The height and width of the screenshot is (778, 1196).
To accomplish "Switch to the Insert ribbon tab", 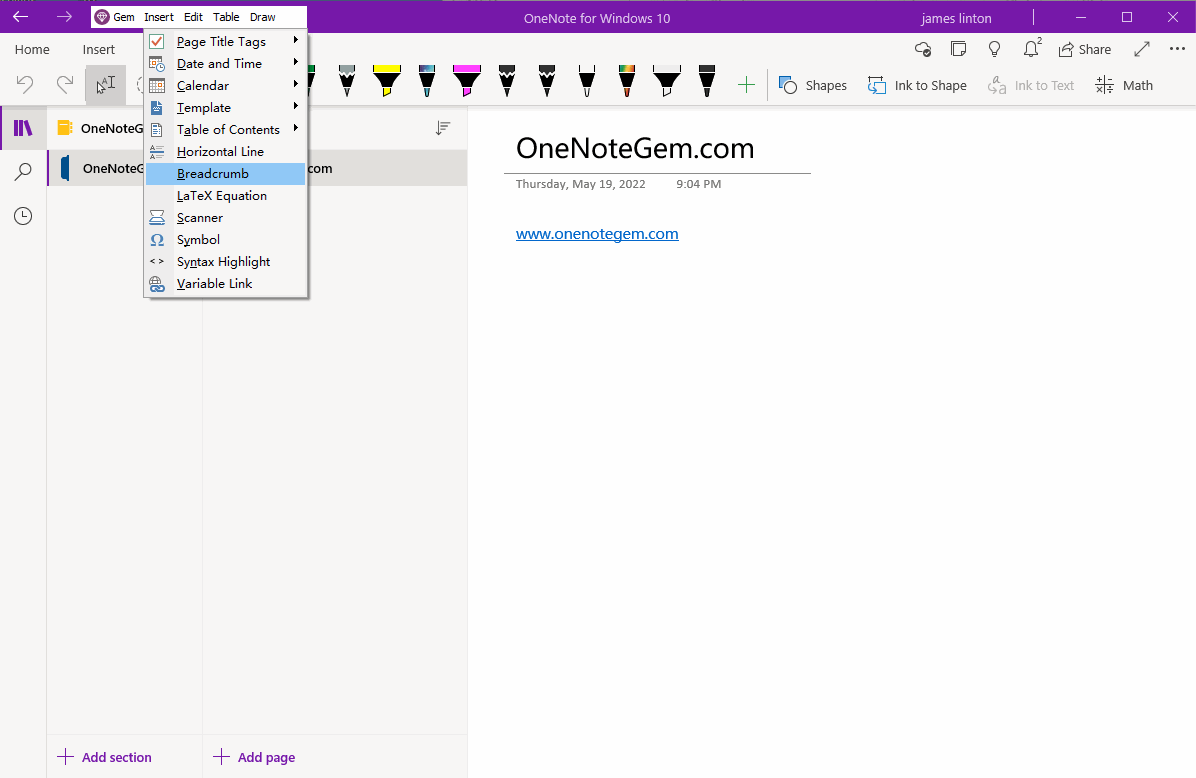I will [x=98, y=50].
